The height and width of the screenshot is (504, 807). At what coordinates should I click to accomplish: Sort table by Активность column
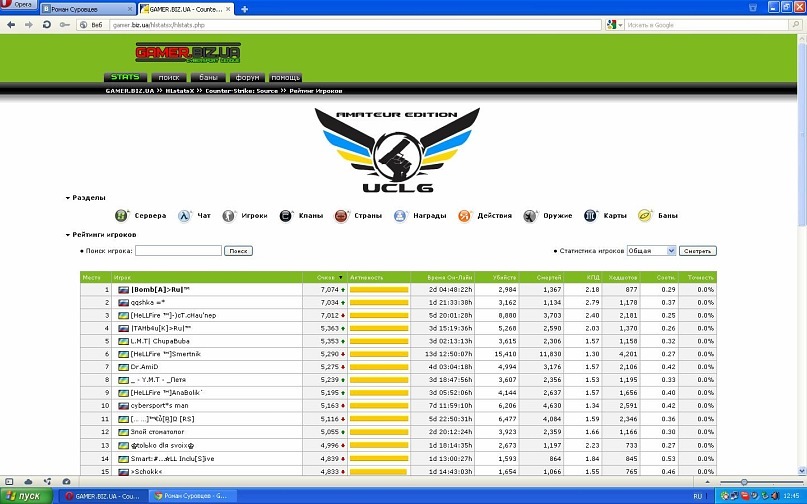(x=366, y=277)
